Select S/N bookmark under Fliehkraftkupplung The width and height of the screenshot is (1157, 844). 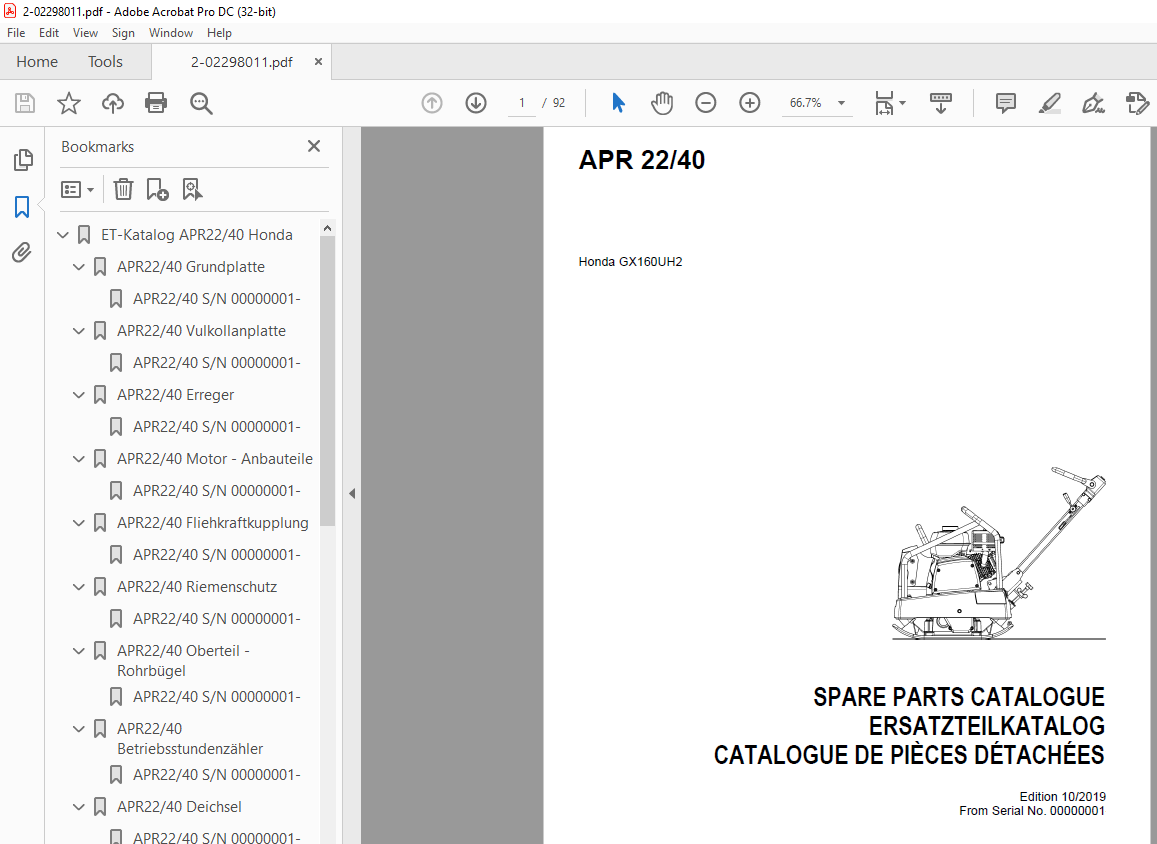coord(216,555)
